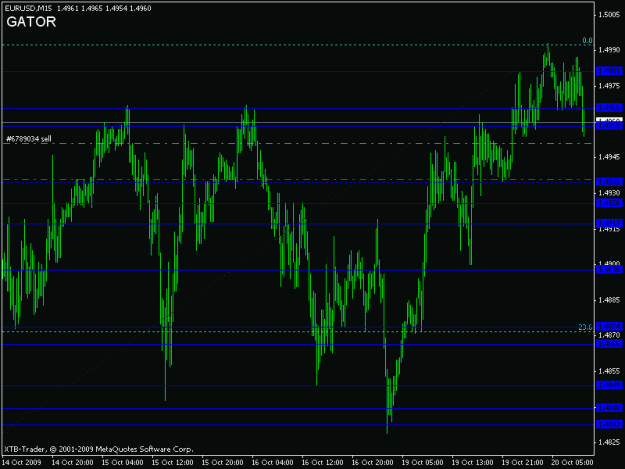Click the 1.5005 price scale value
This screenshot has height=469, width=625.
click(x=609, y=15)
